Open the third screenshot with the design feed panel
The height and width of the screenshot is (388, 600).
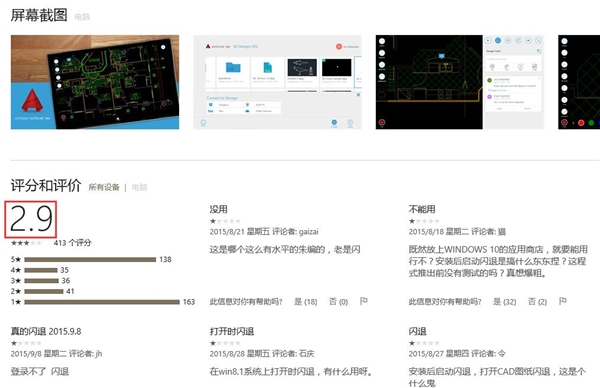(x=460, y=82)
